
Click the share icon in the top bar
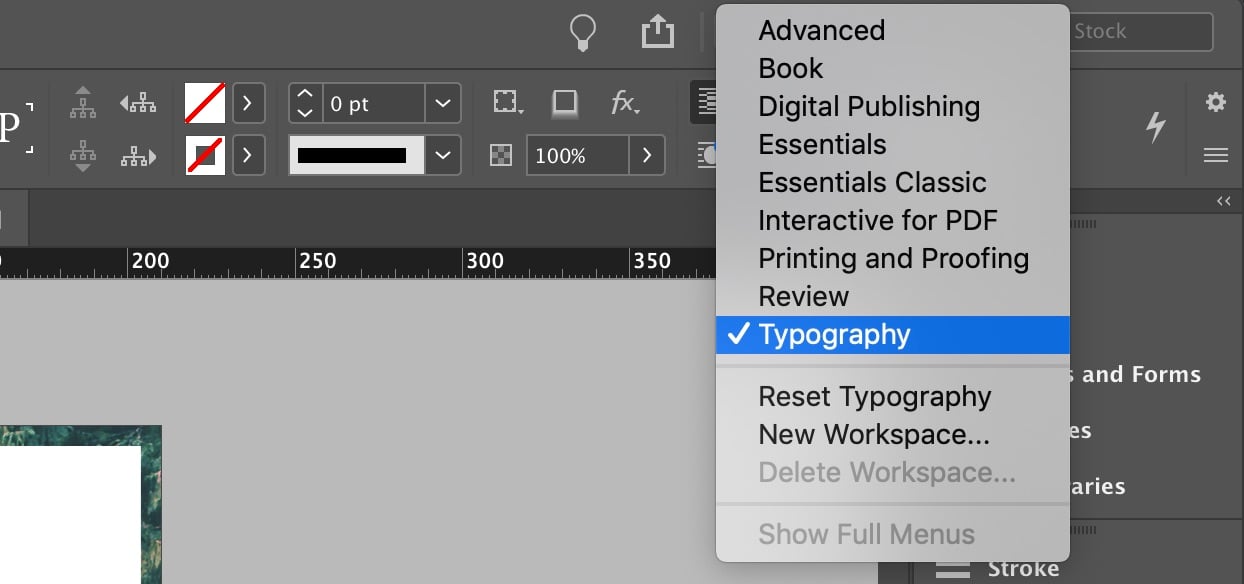(657, 31)
